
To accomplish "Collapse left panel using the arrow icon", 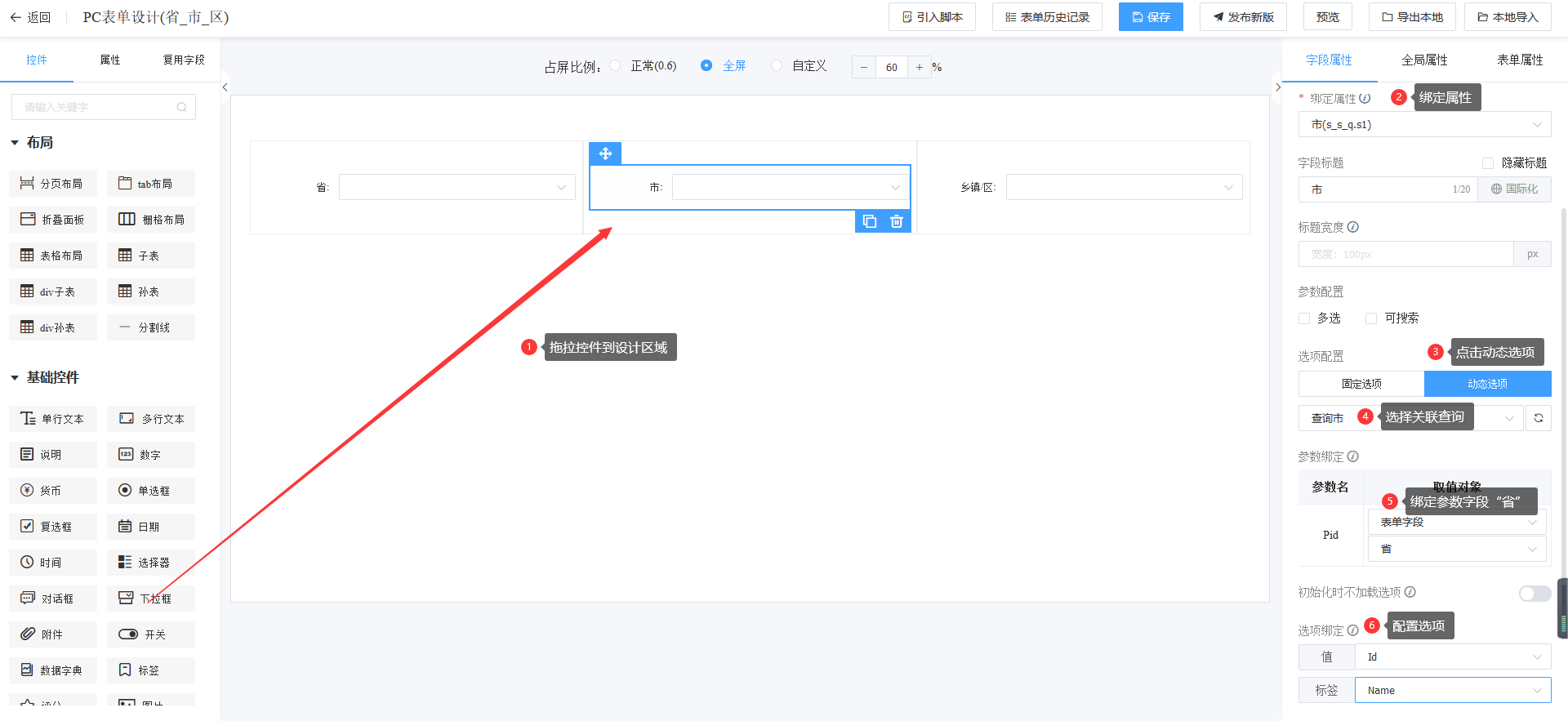I will tap(225, 87).
